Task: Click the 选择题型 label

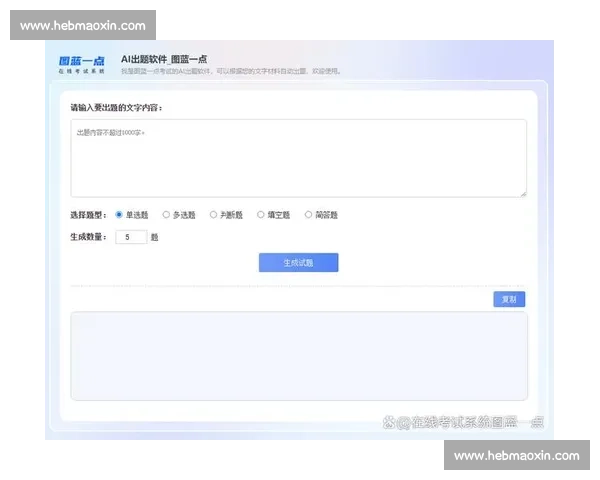Action: 88,215
